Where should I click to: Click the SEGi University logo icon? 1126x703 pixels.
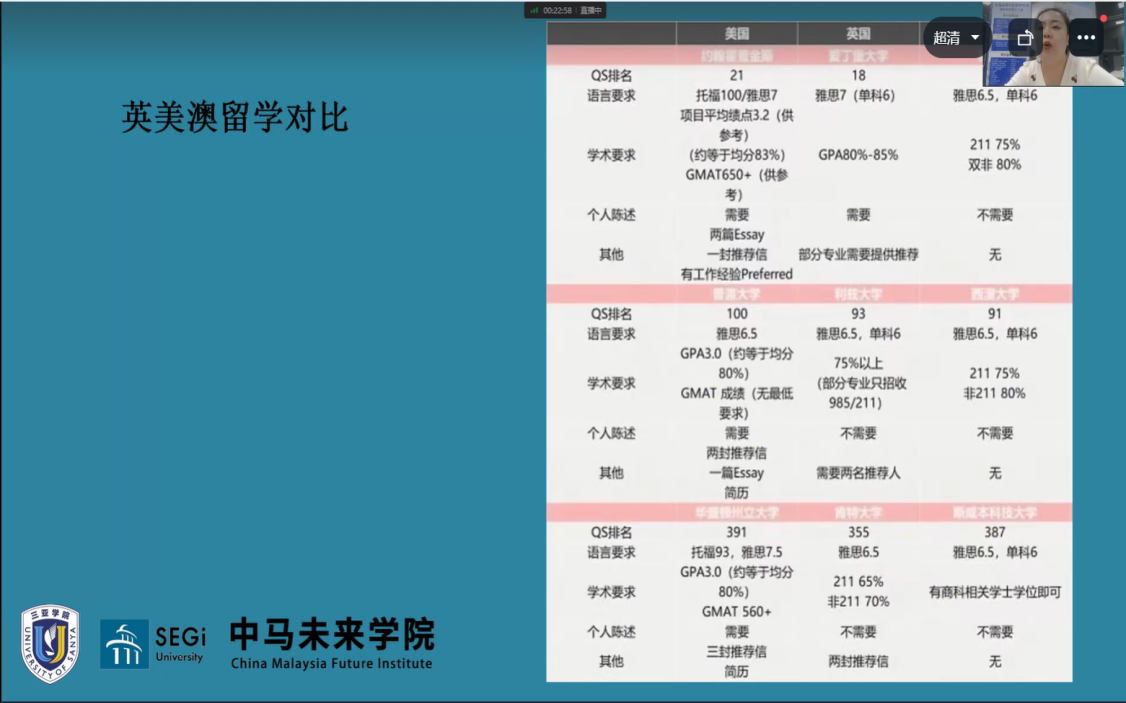pos(124,643)
